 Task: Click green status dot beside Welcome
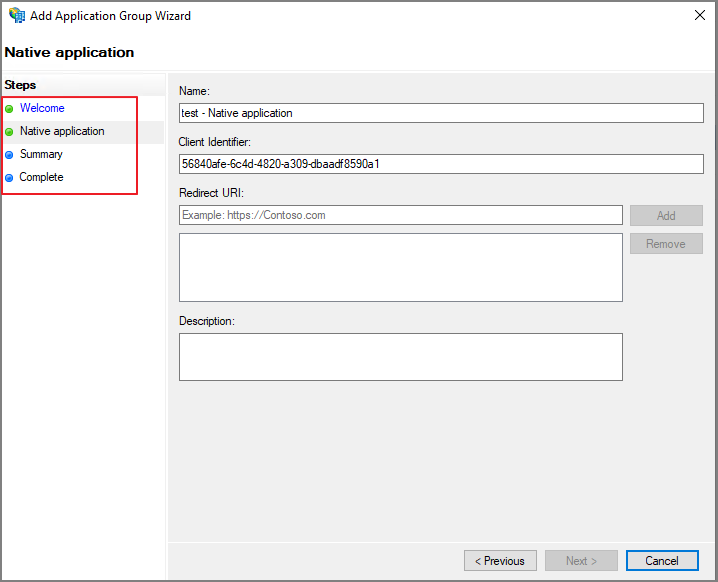(9, 109)
